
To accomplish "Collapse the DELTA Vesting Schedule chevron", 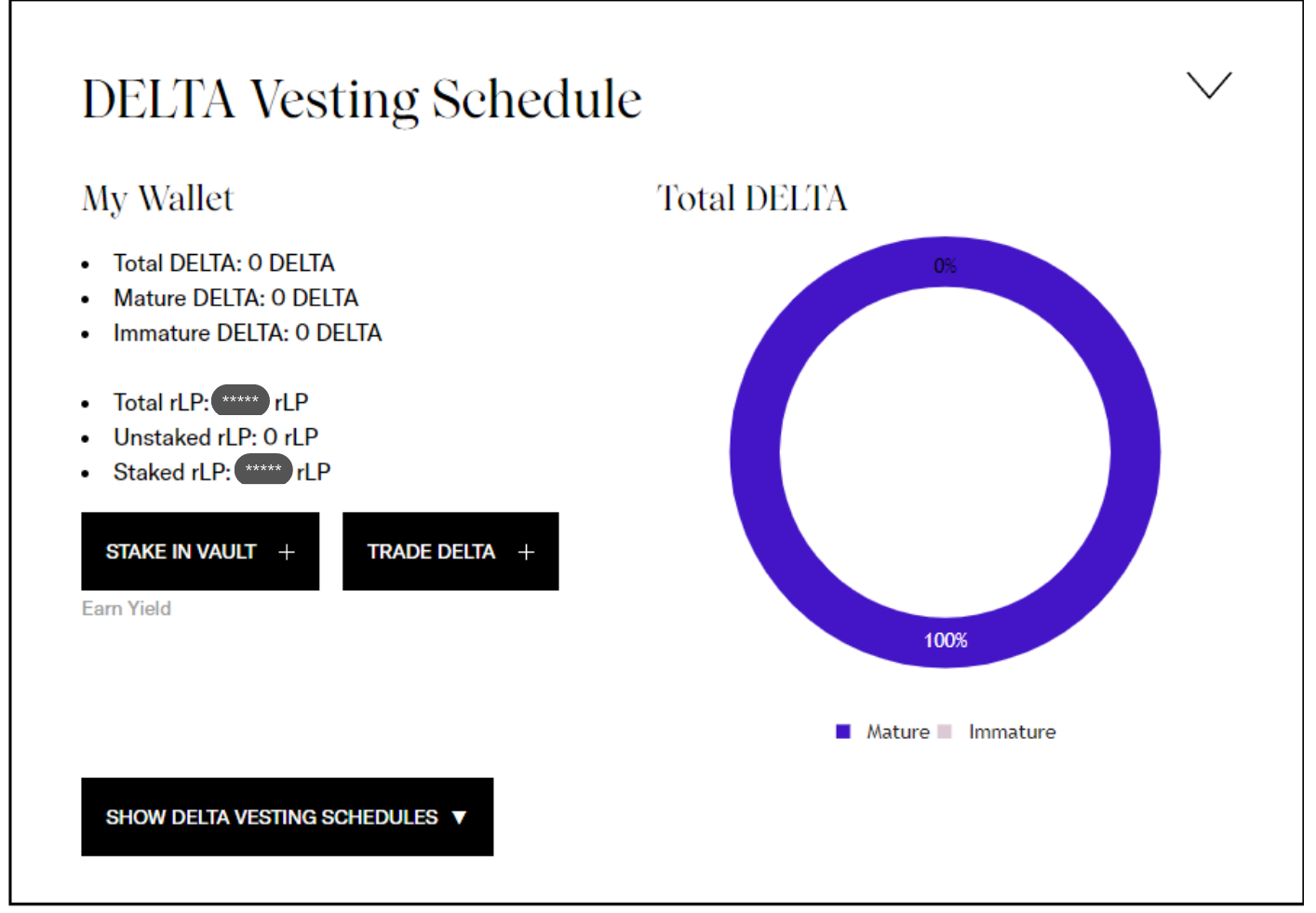I will coord(1209,85).
